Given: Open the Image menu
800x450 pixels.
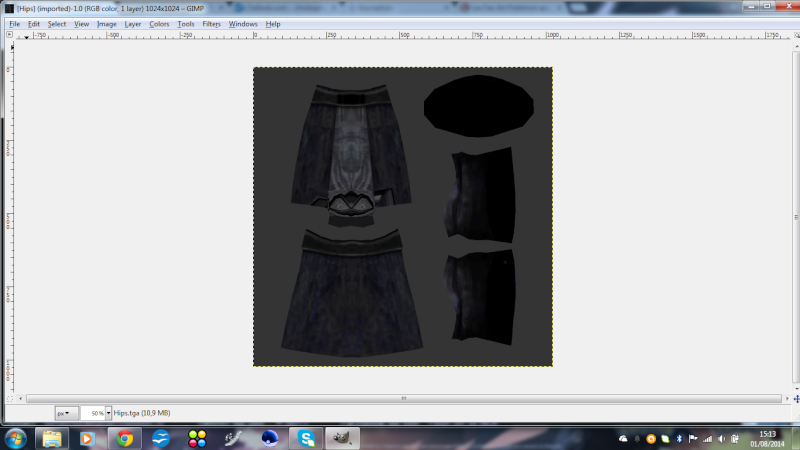Looking at the screenshot, I should [107, 24].
